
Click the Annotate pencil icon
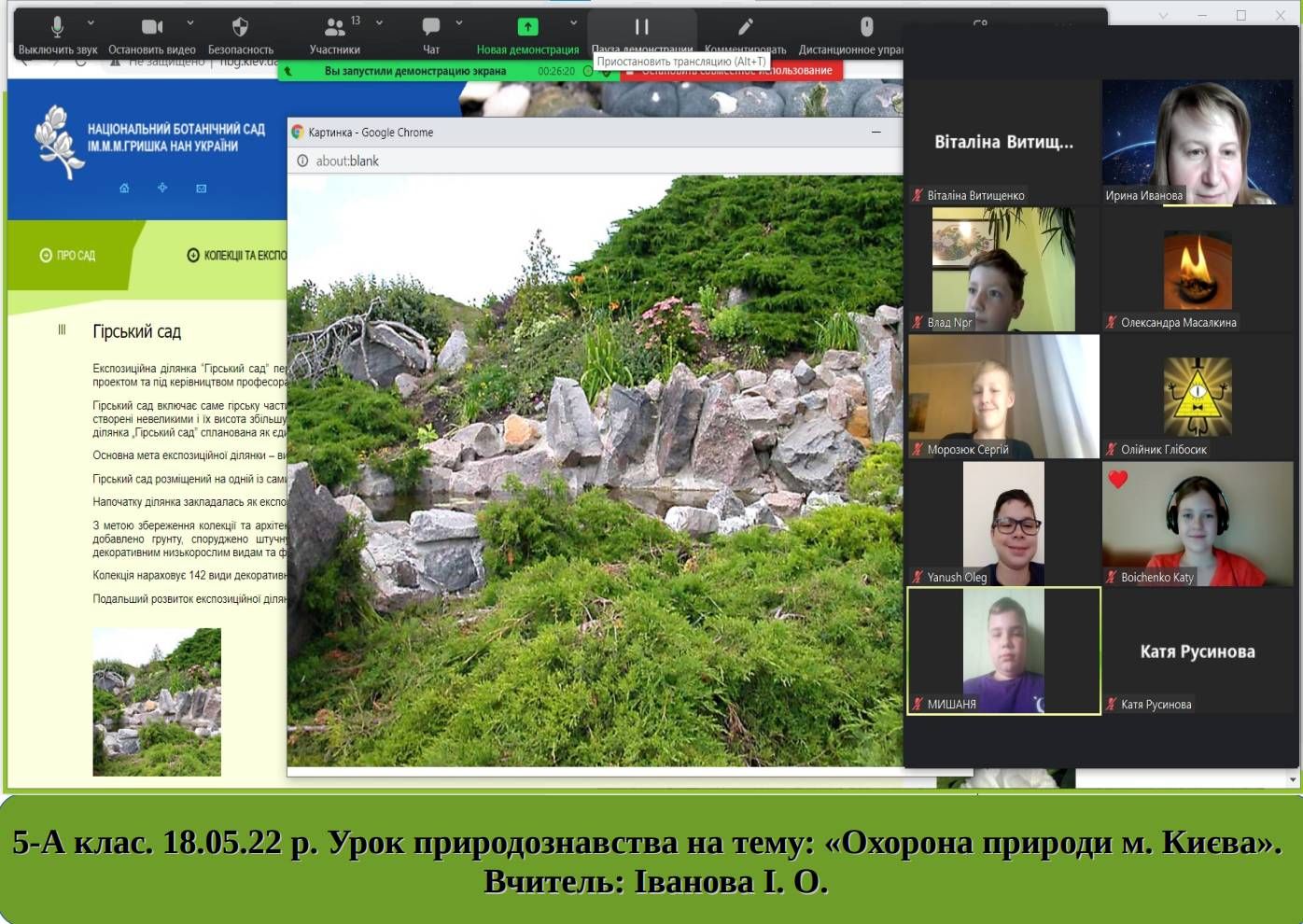point(745,27)
